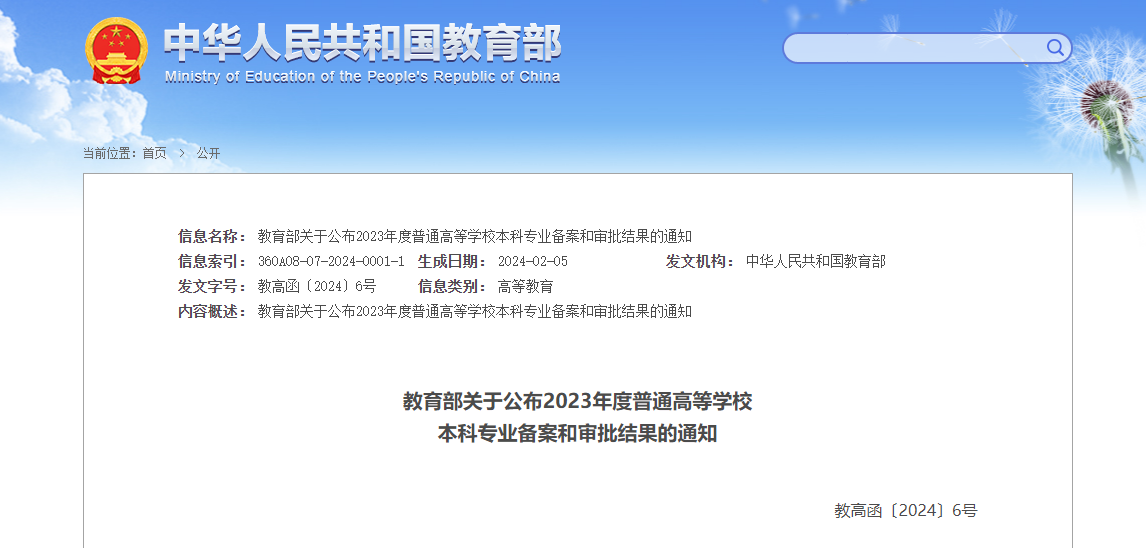1146x548 pixels.
Task: Click the 内容概述 summary text
Action: pyautogui.click(x=474, y=311)
